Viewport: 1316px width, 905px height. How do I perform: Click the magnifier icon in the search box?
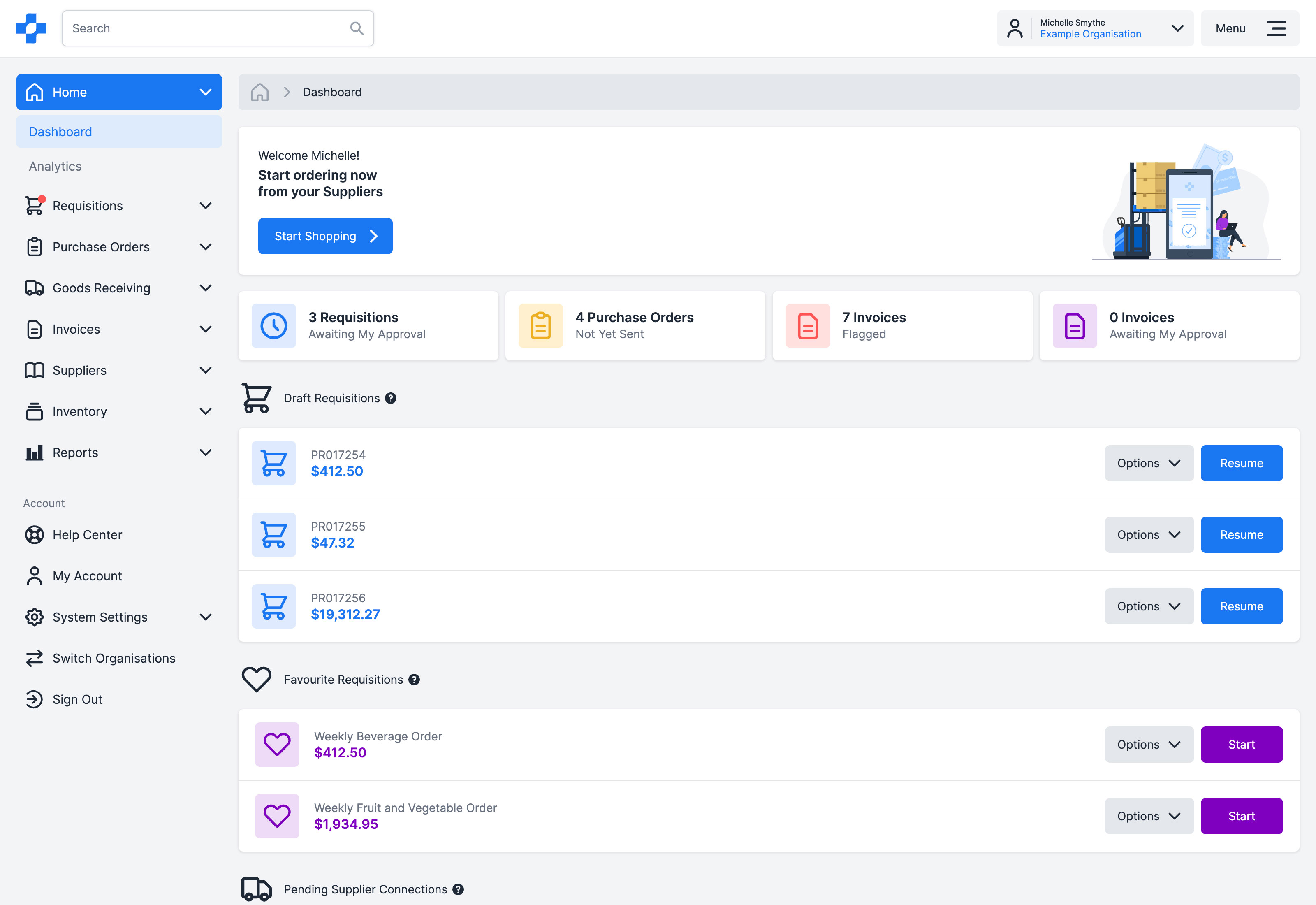coord(357,28)
